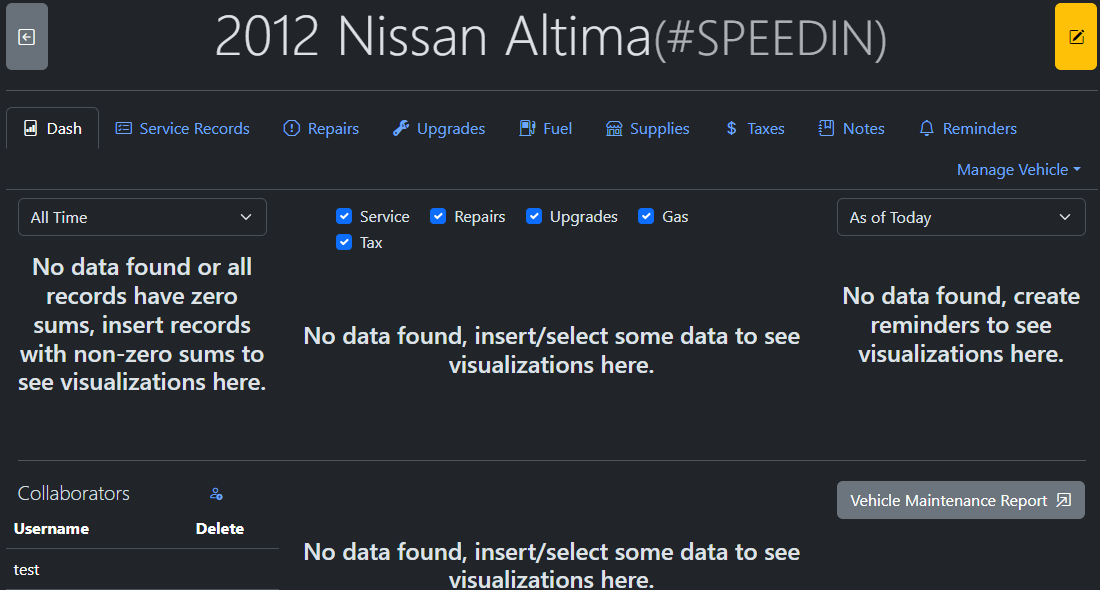Toggle the Repairs checkbox off
The width and height of the screenshot is (1100, 590).
pos(438,216)
